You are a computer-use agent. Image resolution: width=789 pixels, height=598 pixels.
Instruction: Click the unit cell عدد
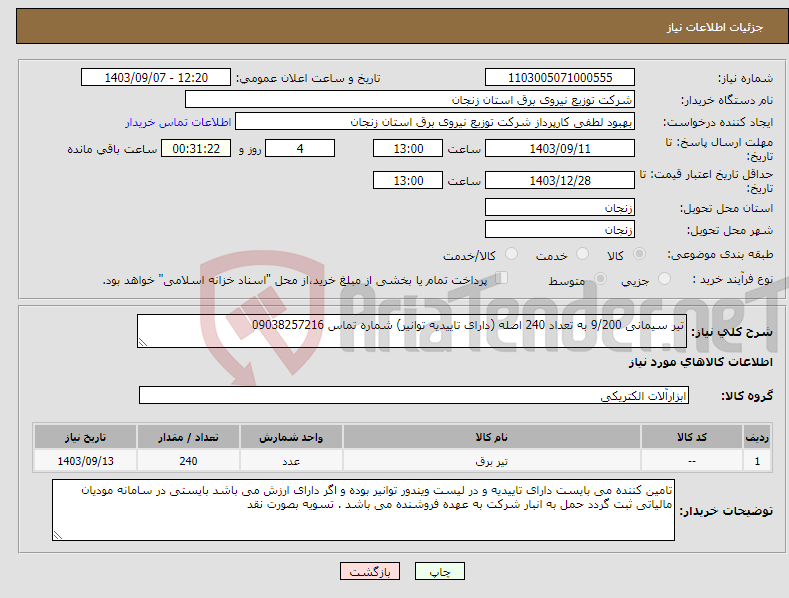(291, 461)
